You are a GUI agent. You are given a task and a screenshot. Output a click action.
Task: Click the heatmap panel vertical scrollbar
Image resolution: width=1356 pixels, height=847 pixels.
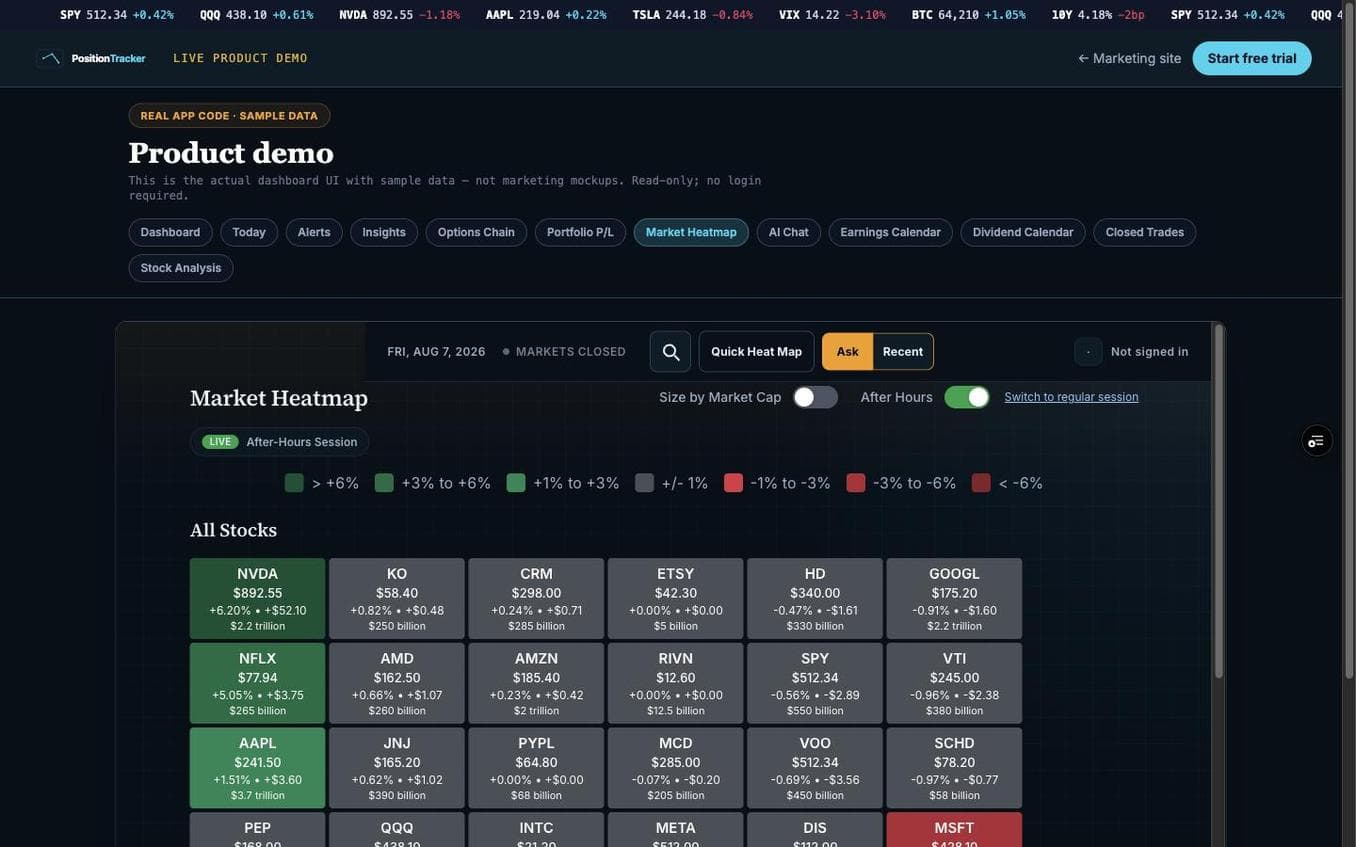coord(1218,500)
